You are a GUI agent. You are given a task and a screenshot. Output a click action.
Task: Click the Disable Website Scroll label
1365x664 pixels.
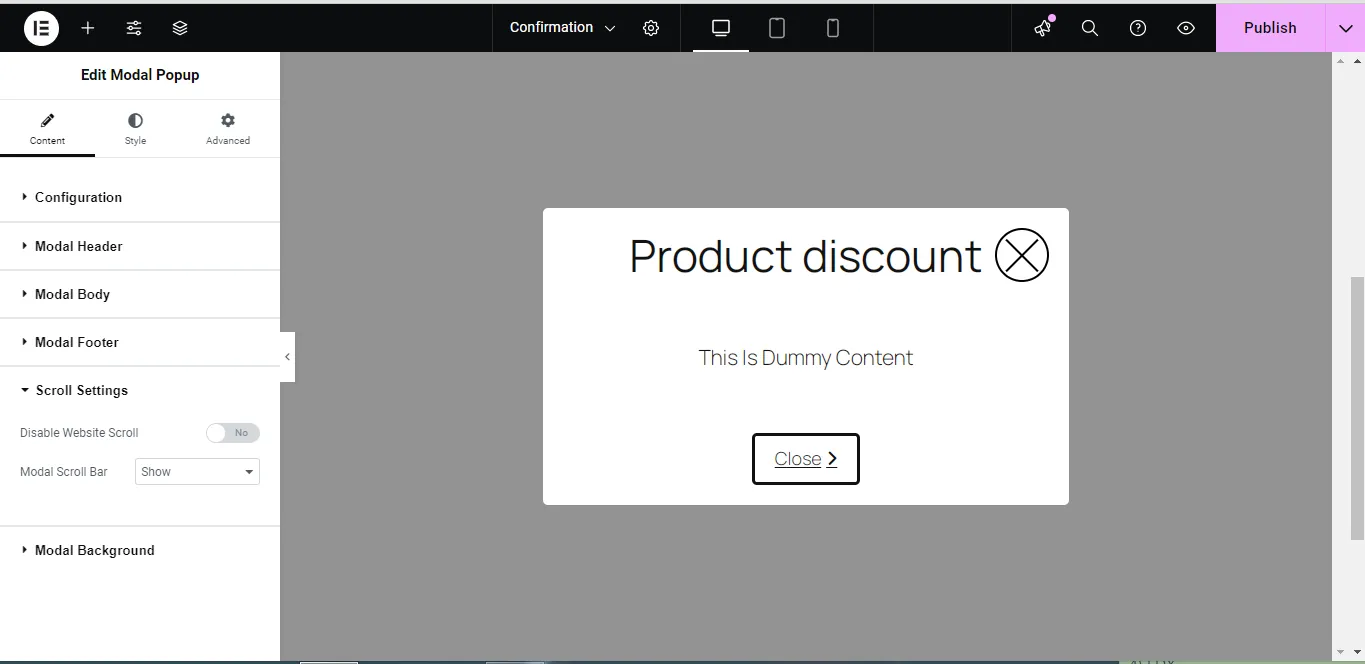coord(79,433)
